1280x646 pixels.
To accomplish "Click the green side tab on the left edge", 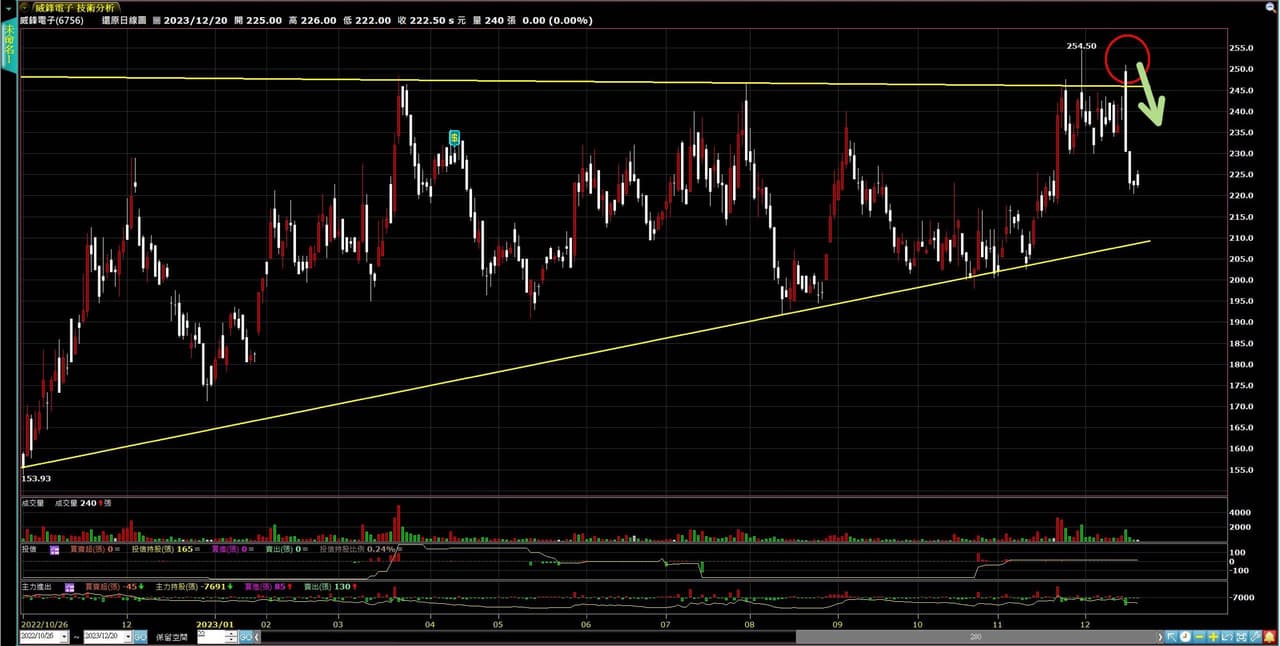I will coord(9,46).
